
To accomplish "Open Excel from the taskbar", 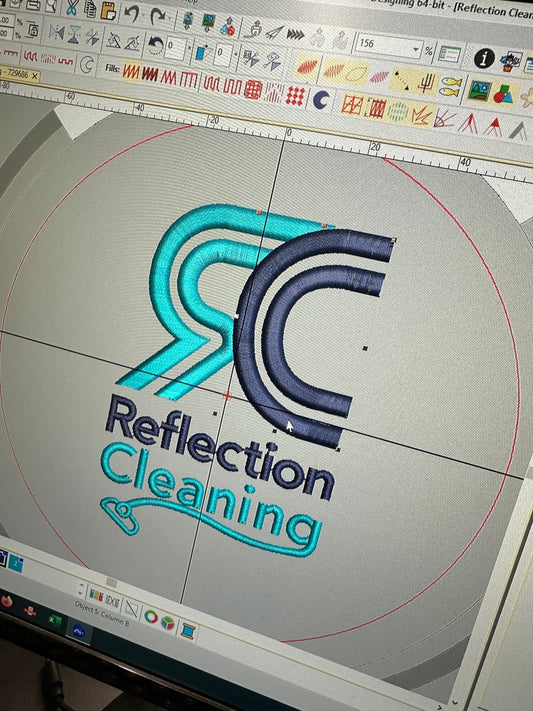I will [x=55, y=620].
